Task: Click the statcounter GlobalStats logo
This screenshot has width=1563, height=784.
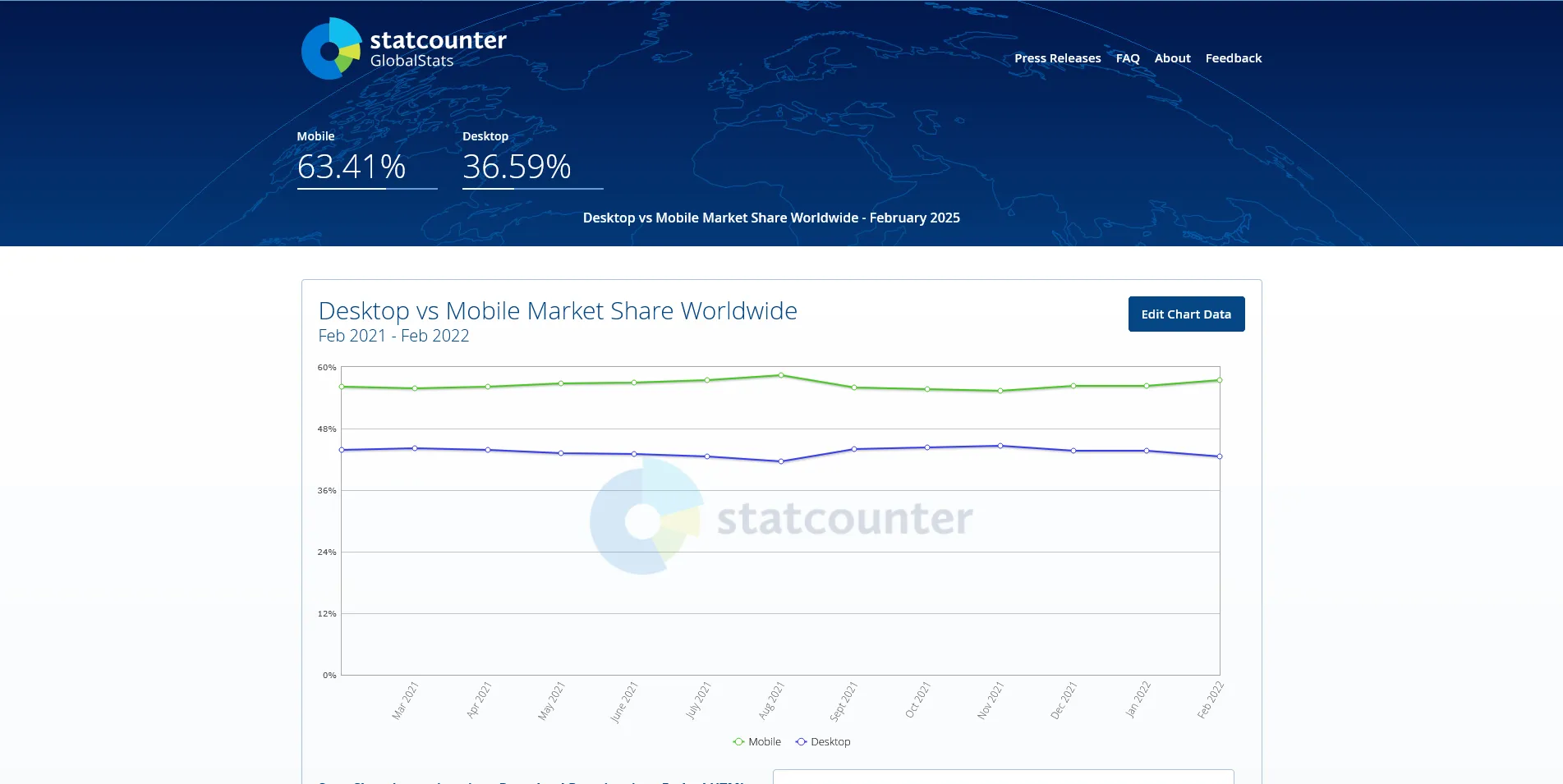Action: (404, 48)
